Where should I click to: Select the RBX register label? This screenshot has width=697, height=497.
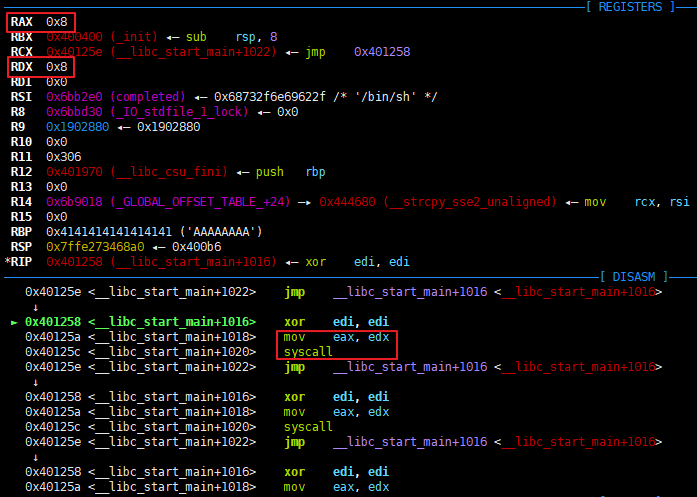click(22, 37)
